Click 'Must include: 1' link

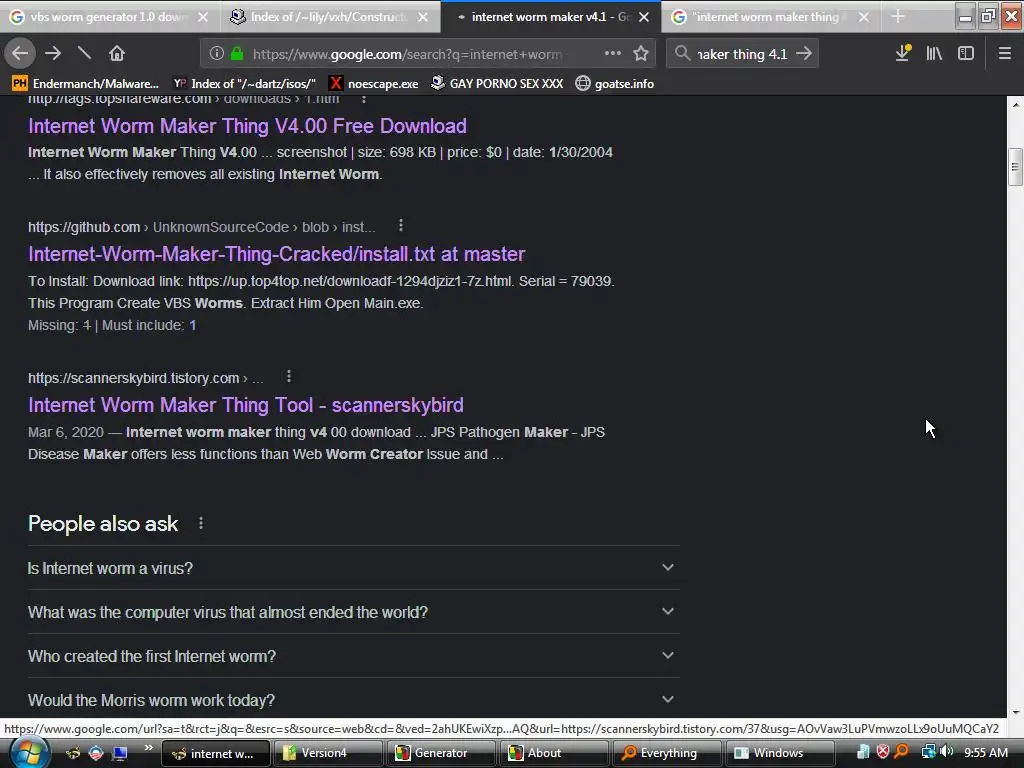coord(149,325)
